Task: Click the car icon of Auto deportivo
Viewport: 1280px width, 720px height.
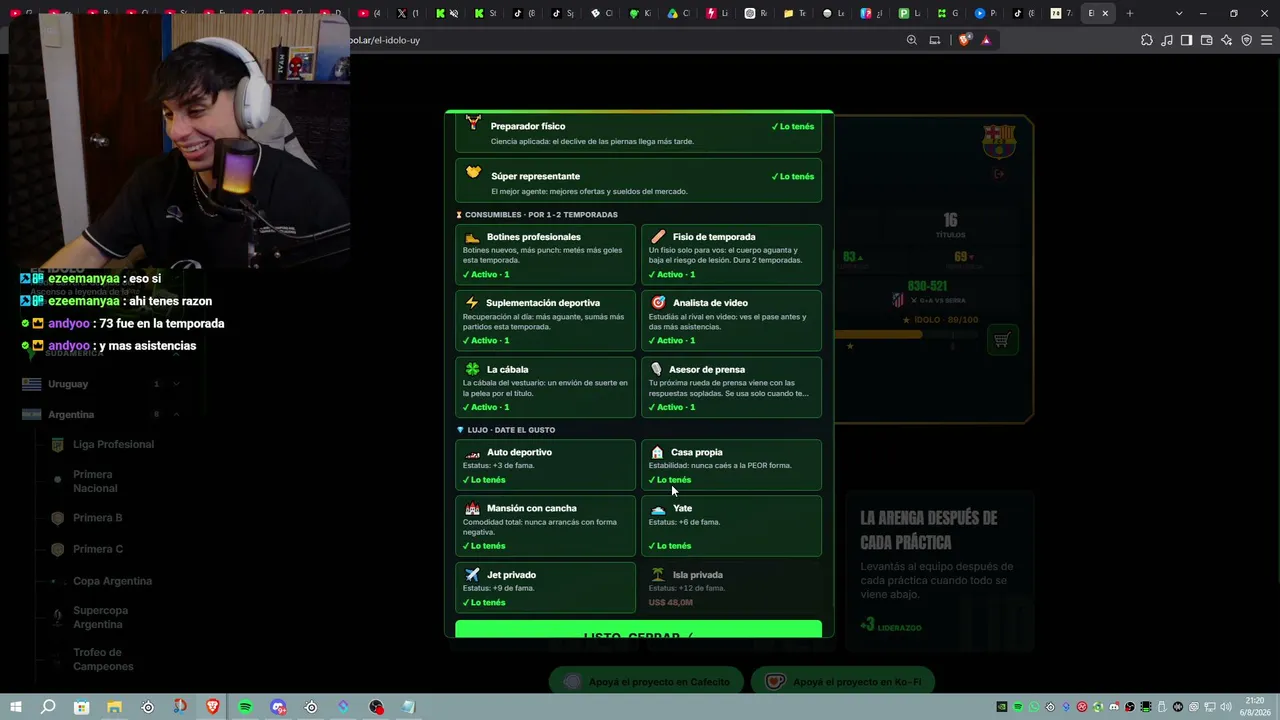Action: (473, 452)
